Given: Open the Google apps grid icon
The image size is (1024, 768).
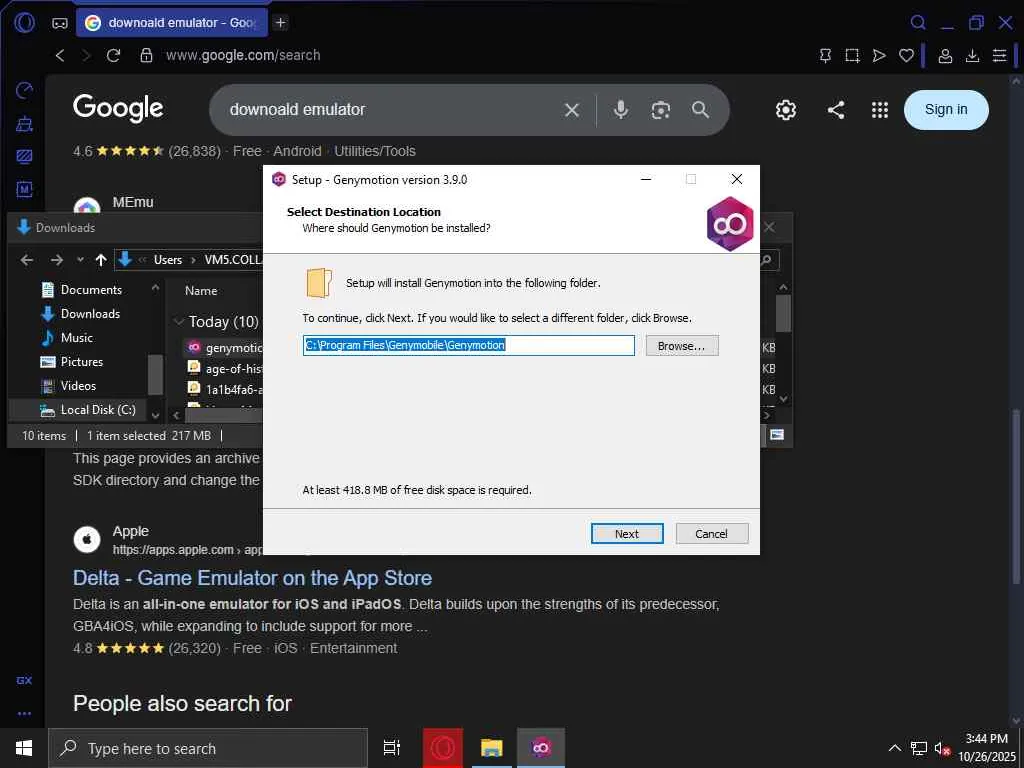Looking at the screenshot, I should pos(880,110).
